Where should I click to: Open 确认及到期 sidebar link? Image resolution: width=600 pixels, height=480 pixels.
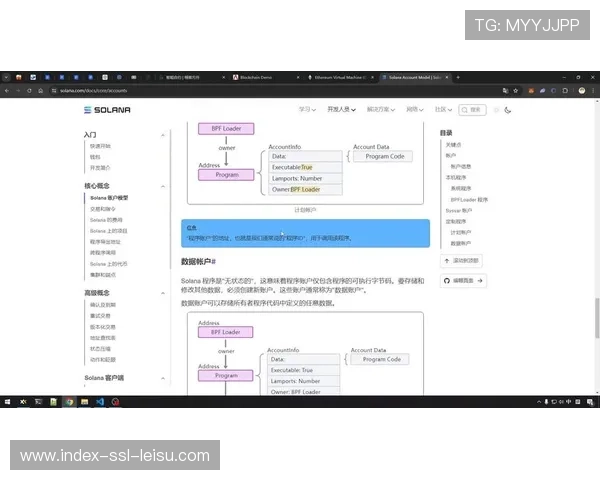pos(103,305)
